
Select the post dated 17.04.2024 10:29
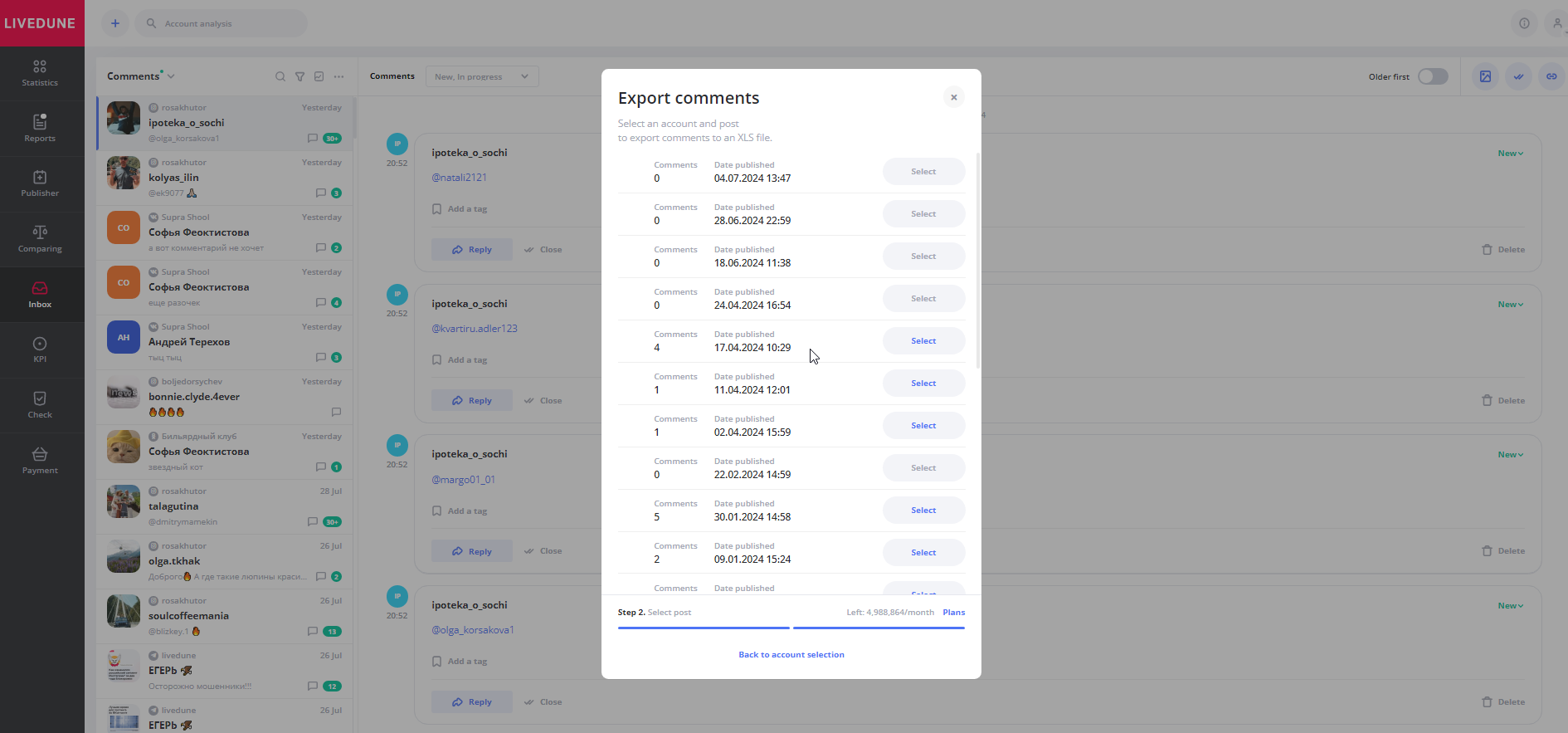tap(923, 341)
